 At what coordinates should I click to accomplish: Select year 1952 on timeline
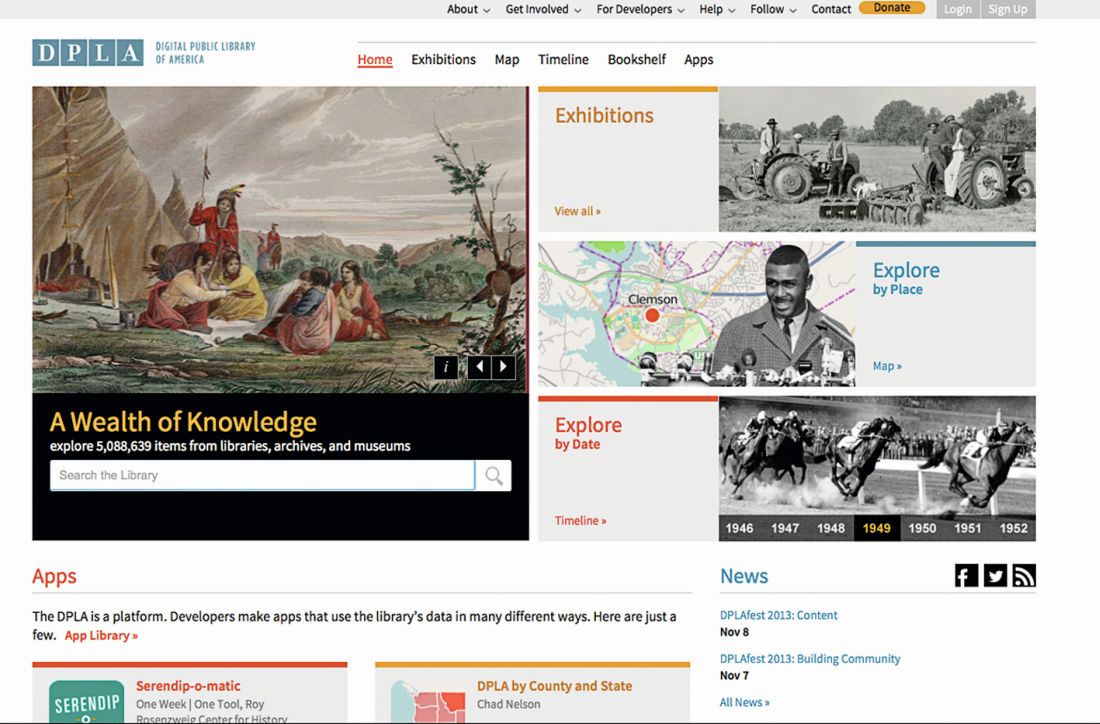1014,528
